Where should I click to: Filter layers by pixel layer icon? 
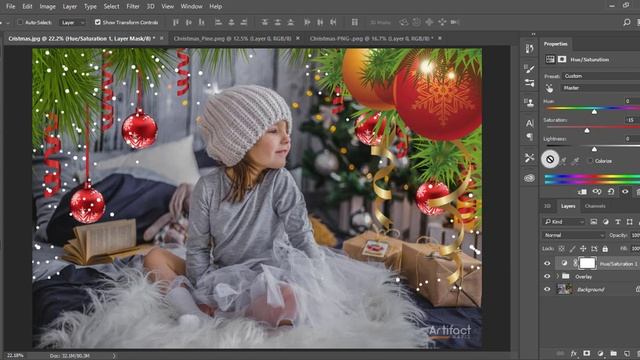coord(594,222)
